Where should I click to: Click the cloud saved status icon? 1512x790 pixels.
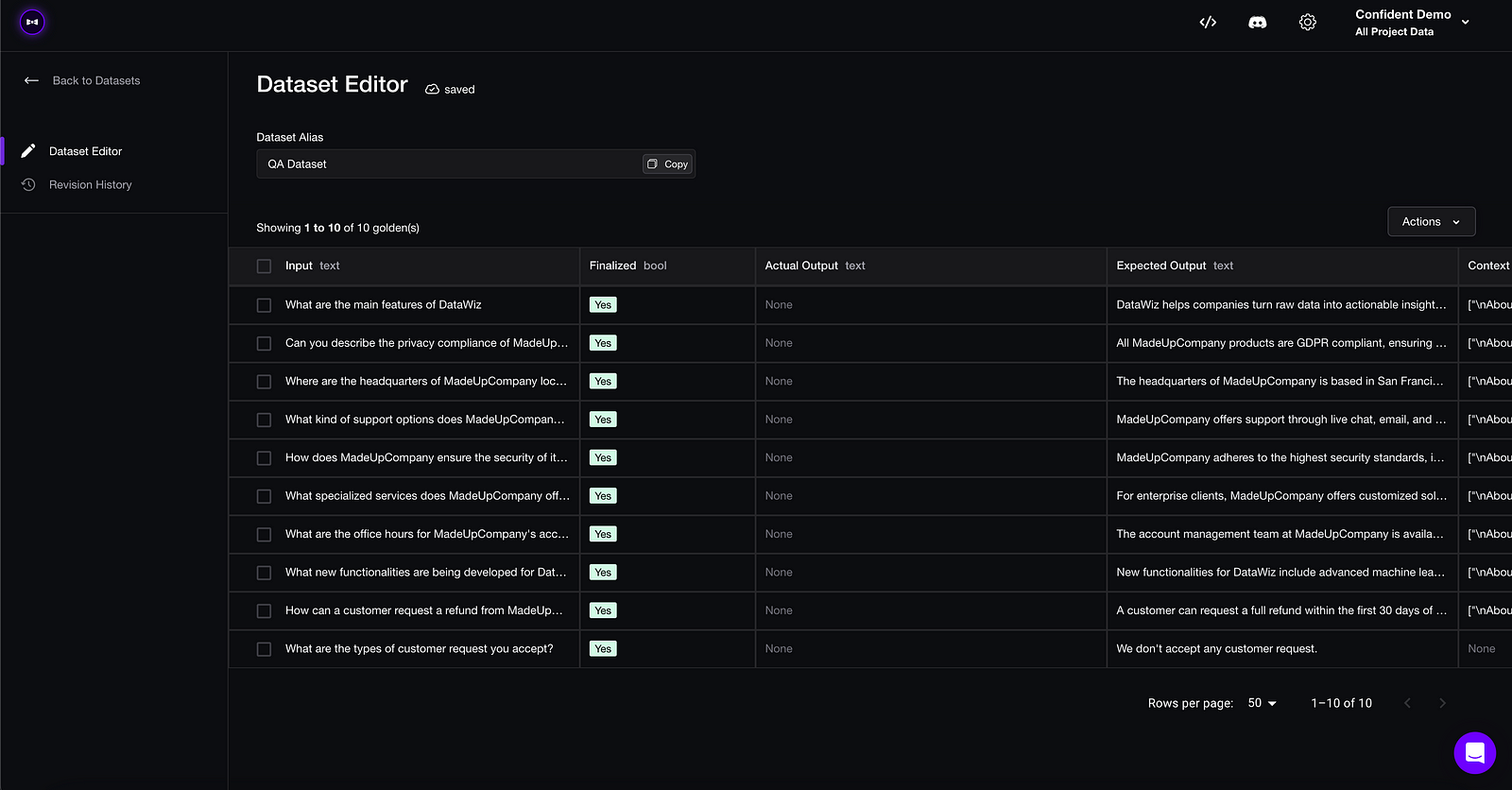point(432,89)
